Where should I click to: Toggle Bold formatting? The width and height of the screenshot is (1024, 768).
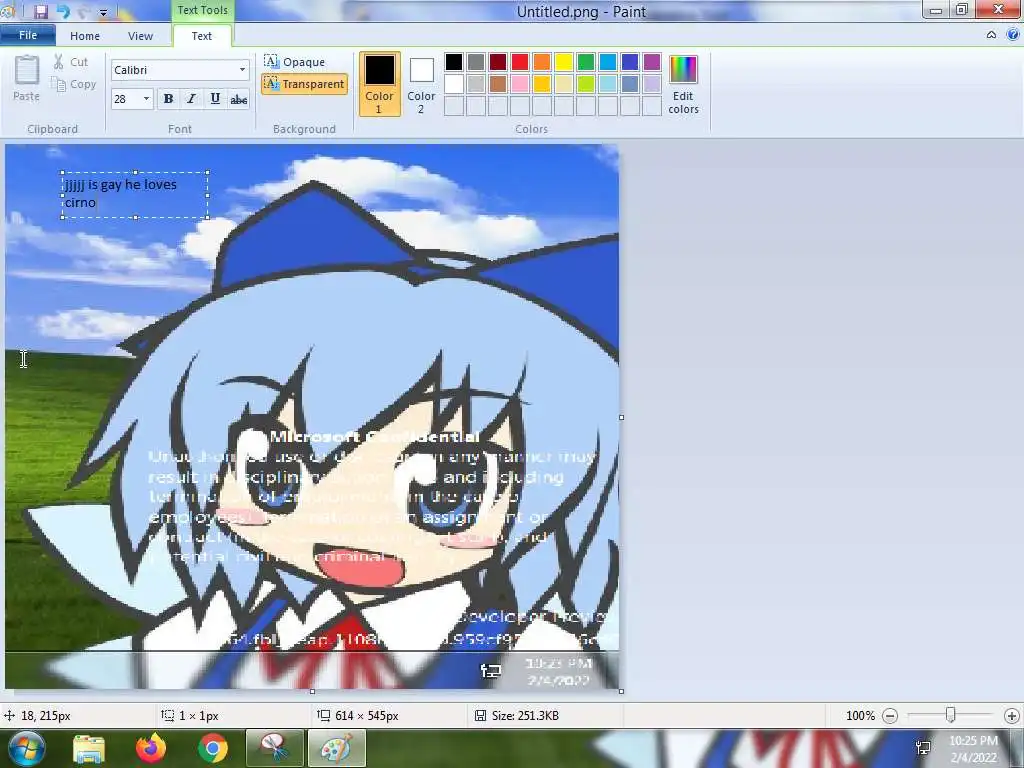[x=168, y=99]
